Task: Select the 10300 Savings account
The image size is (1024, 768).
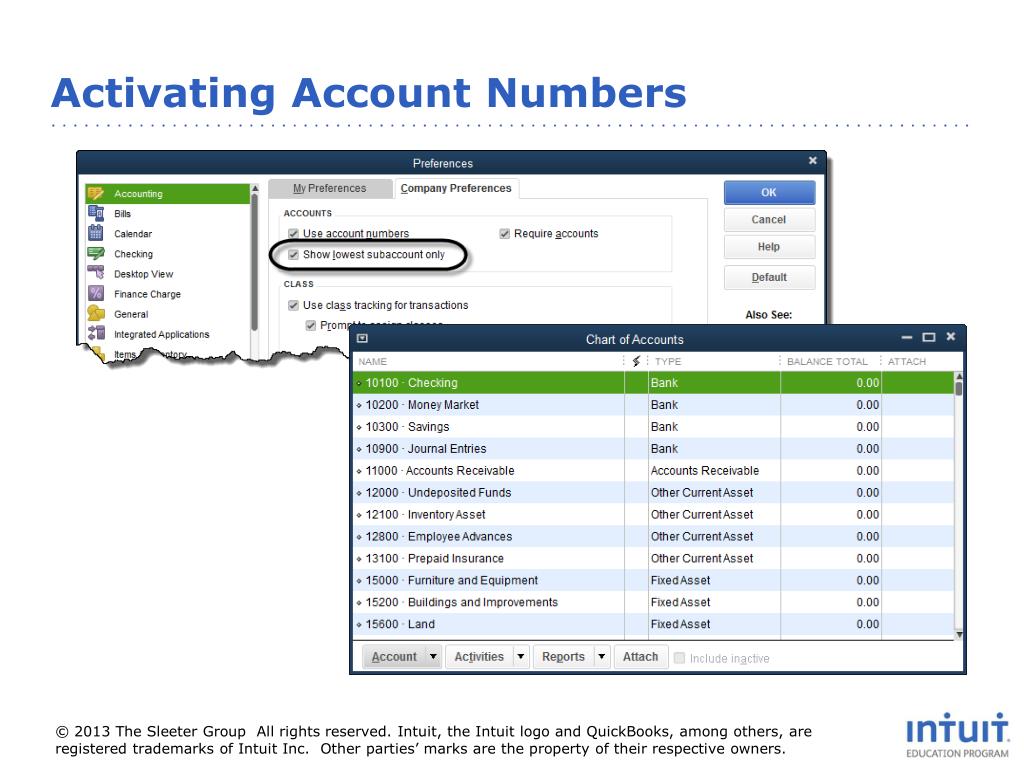Action: 653,426
